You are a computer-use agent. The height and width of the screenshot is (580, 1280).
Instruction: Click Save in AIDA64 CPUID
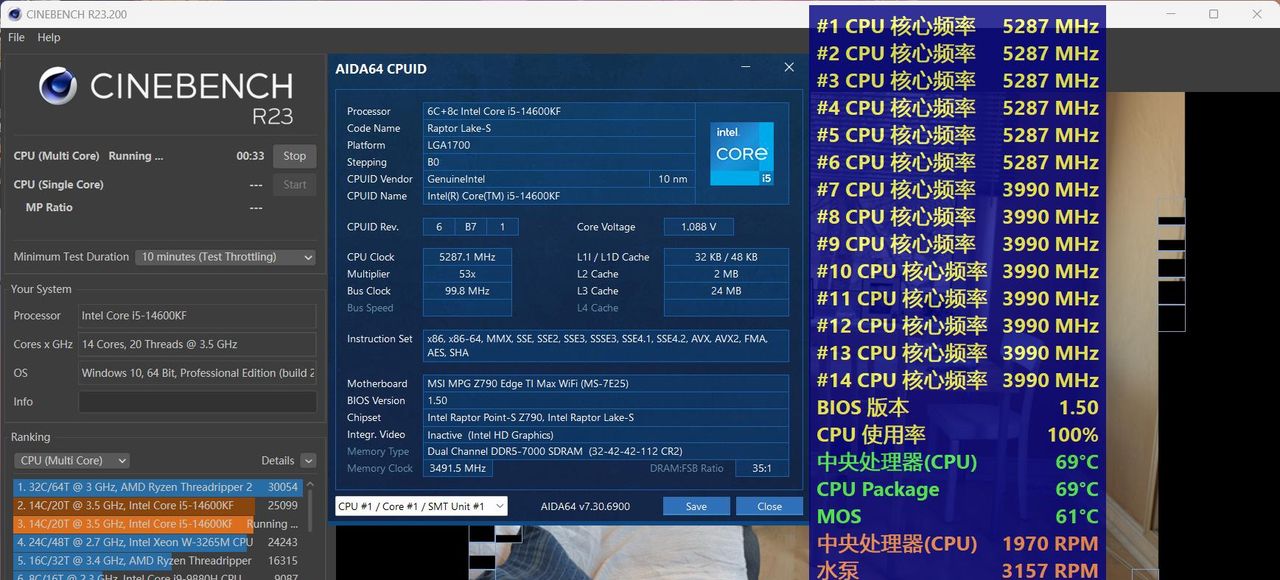click(x=696, y=506)
